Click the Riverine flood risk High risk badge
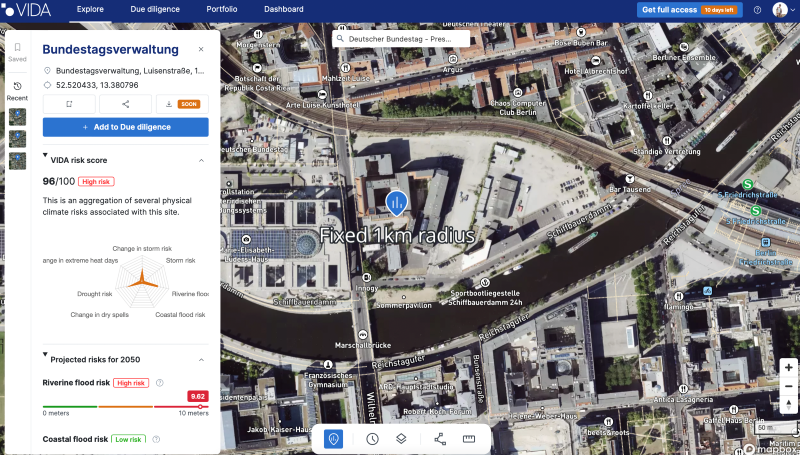This screenshot has width=800, height=455. tap(131, 383)
